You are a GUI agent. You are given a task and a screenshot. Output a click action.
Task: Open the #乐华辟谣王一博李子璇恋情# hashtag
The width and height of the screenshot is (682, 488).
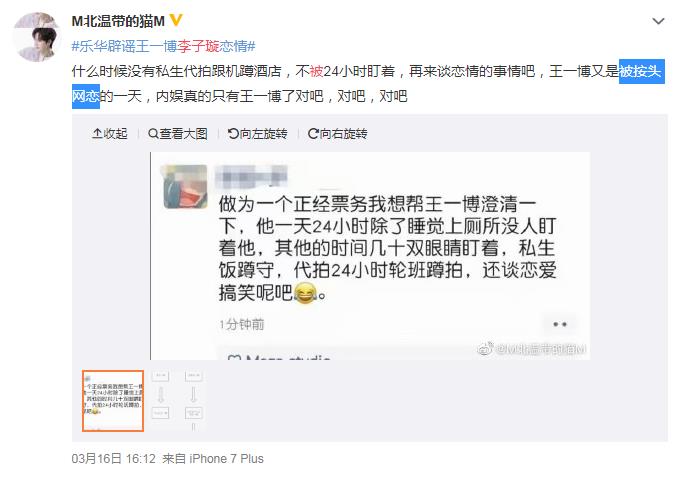pos(164,46)
